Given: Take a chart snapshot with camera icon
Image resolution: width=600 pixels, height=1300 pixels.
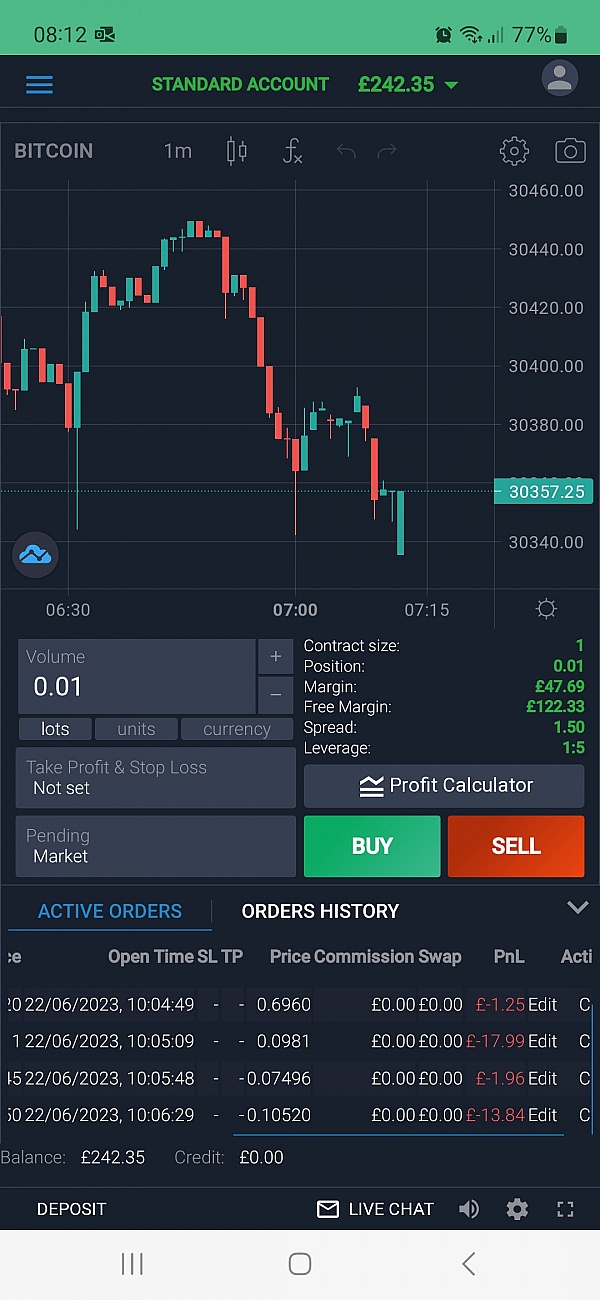Looking at the screenshot, I should 570,151.
